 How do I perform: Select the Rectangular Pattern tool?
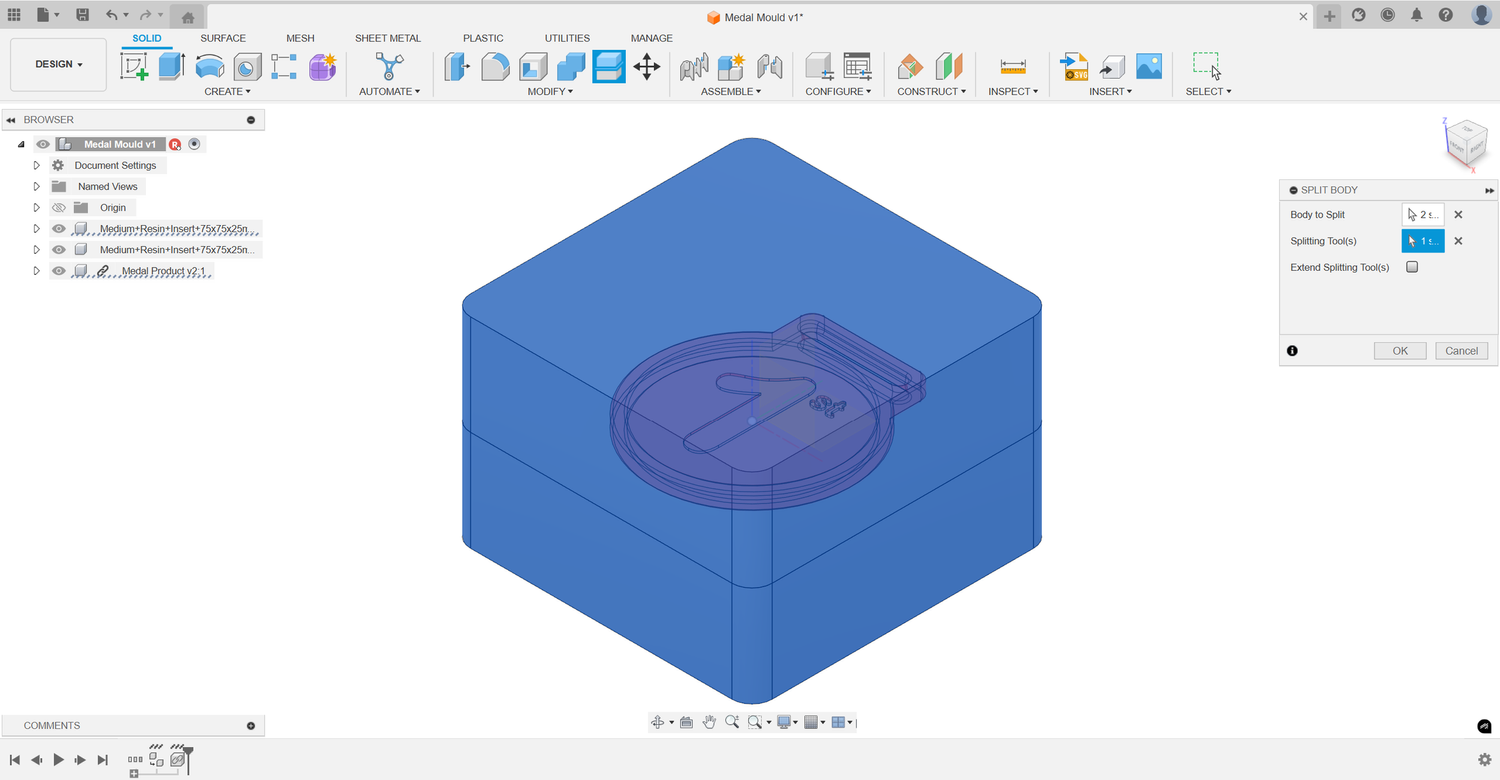coord(284,67)
